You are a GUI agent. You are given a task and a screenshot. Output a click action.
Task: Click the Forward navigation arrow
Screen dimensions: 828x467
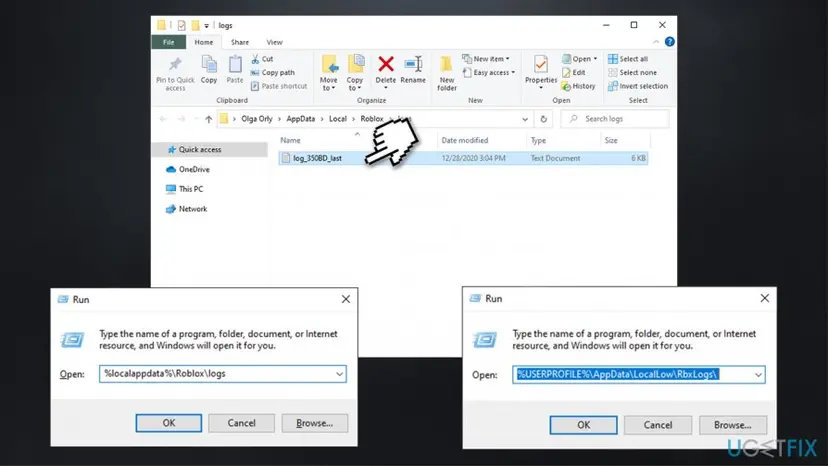click(x=181, y=119)
